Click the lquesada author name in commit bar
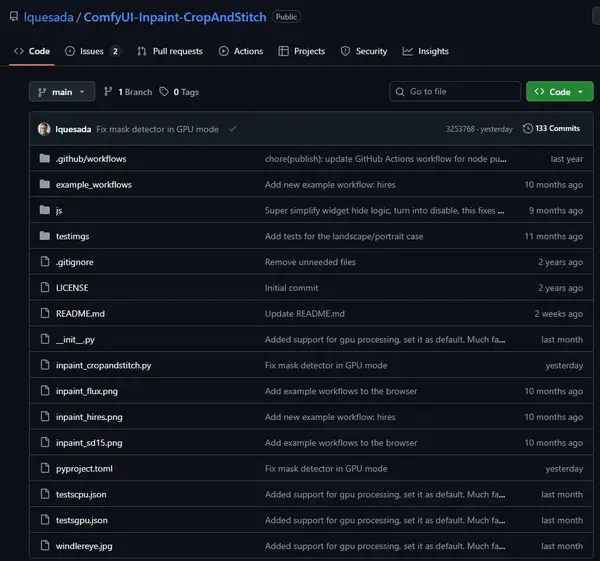This screenshot has height=561, width=600. (x=73, y=129)
